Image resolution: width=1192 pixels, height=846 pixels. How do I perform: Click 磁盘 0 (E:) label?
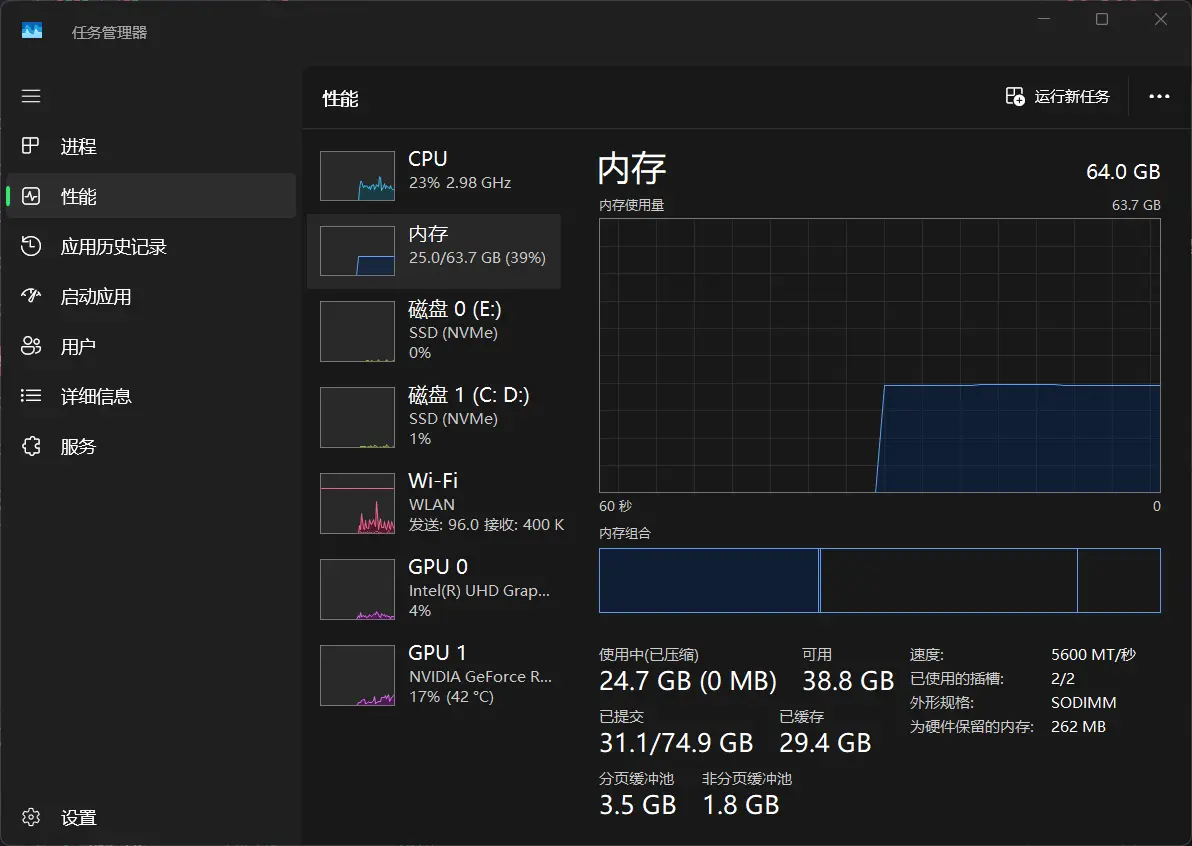[455, 309]
